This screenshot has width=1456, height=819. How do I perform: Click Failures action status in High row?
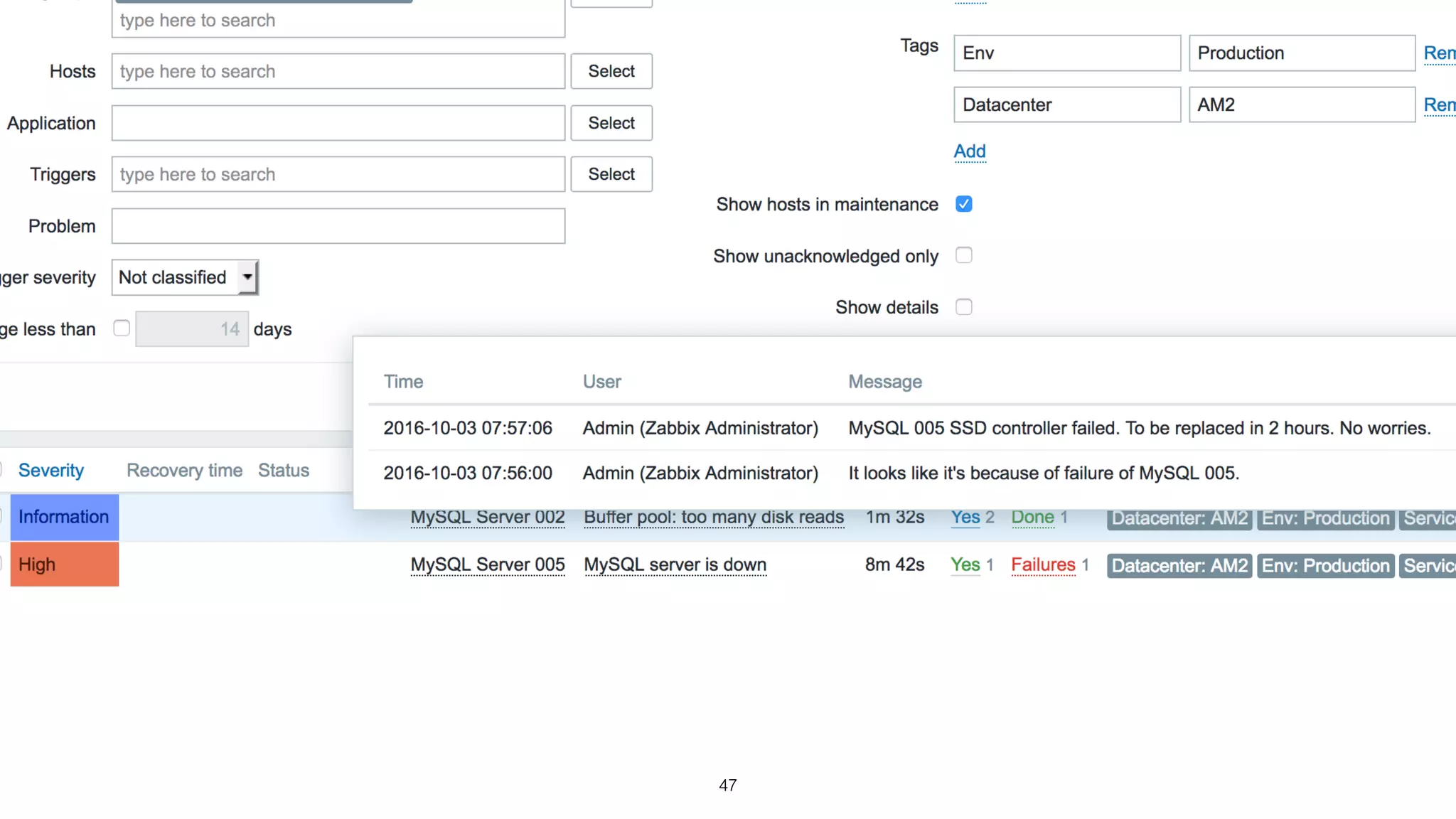[x=1043, y=564]
